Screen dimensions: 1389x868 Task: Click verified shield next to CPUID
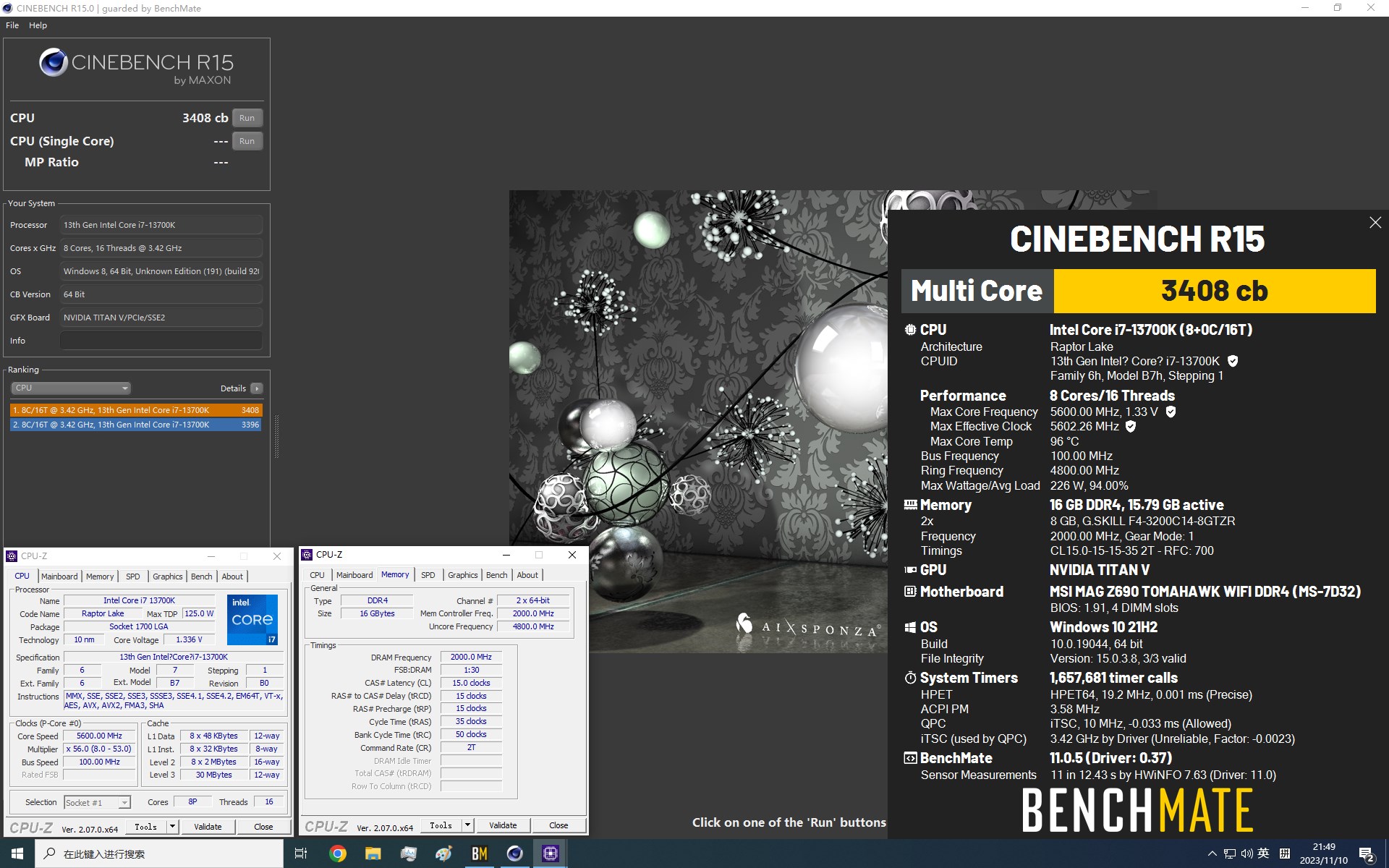(x=1233, y=361)
